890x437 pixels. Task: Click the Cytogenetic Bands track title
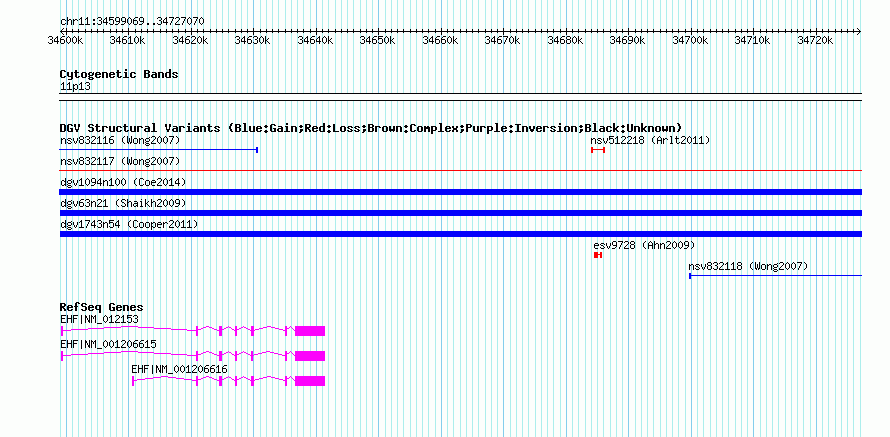click(119, 74)
